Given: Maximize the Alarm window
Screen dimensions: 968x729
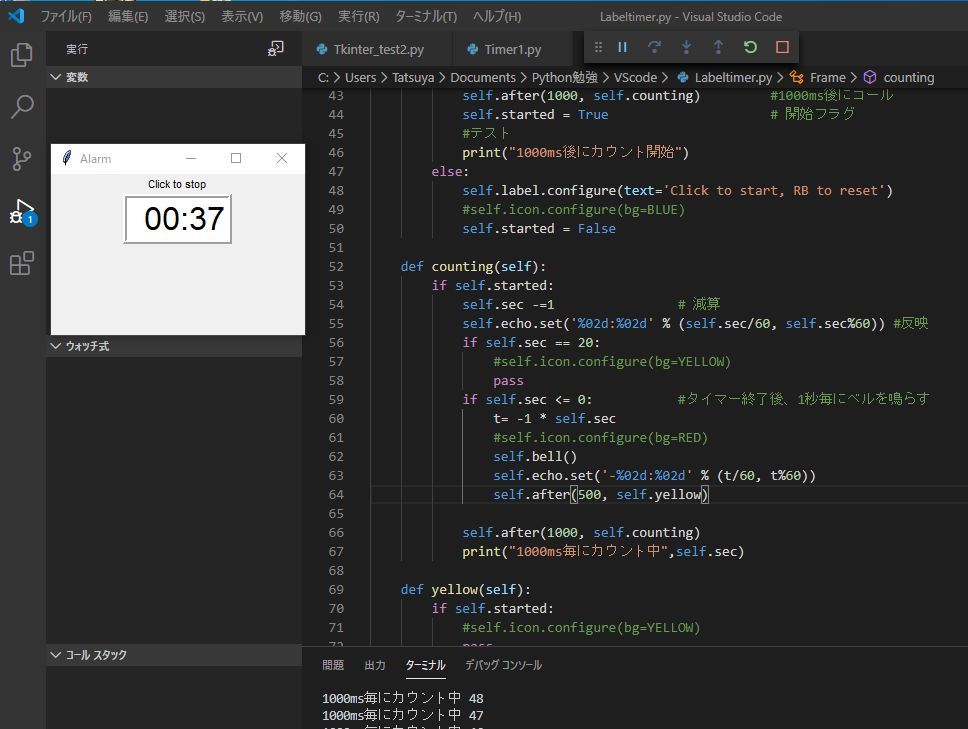Looking at the screenshot, I should pos(236,159).
